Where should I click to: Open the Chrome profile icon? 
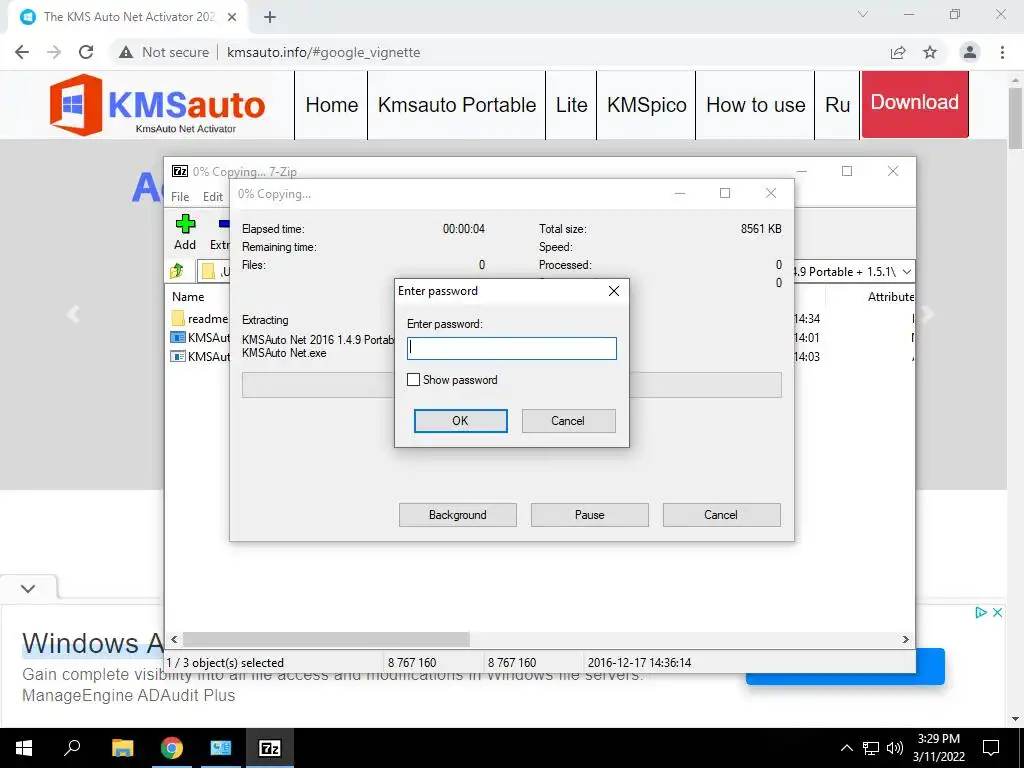(970, 52)
